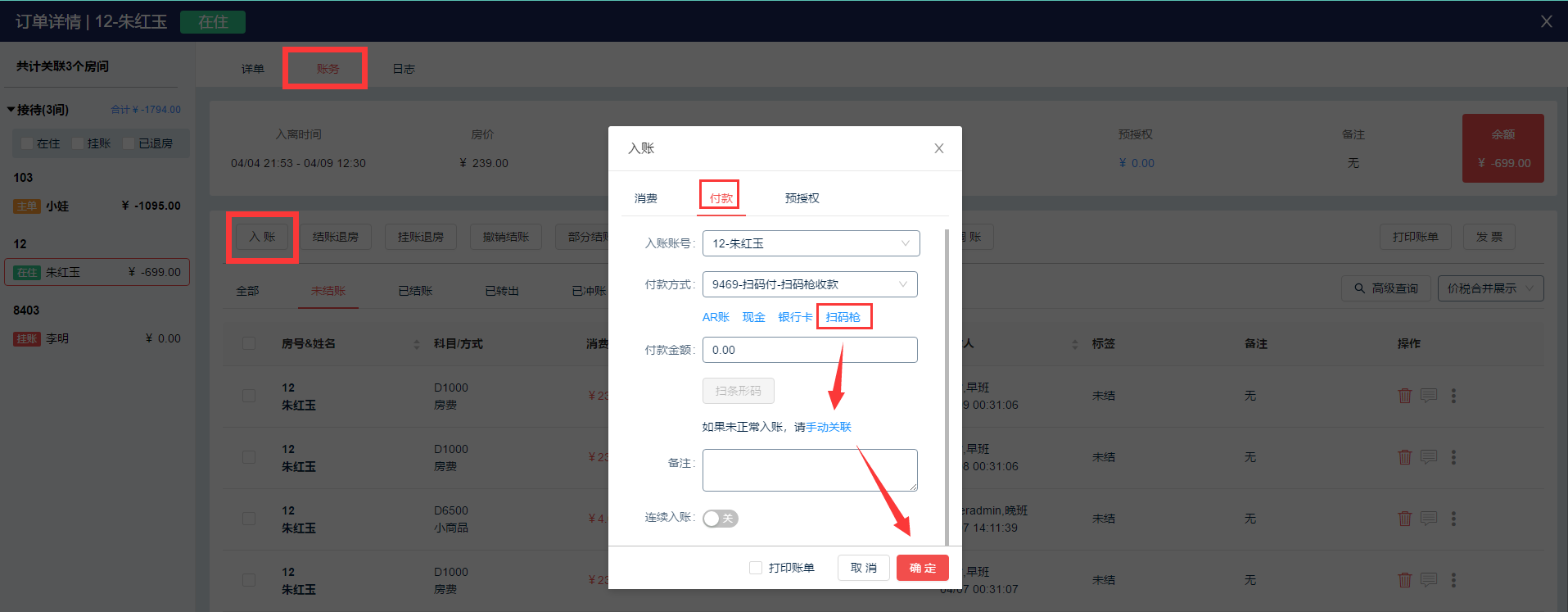
Task: Open the 入账账号 dropdown
Action: pos(811,243)
